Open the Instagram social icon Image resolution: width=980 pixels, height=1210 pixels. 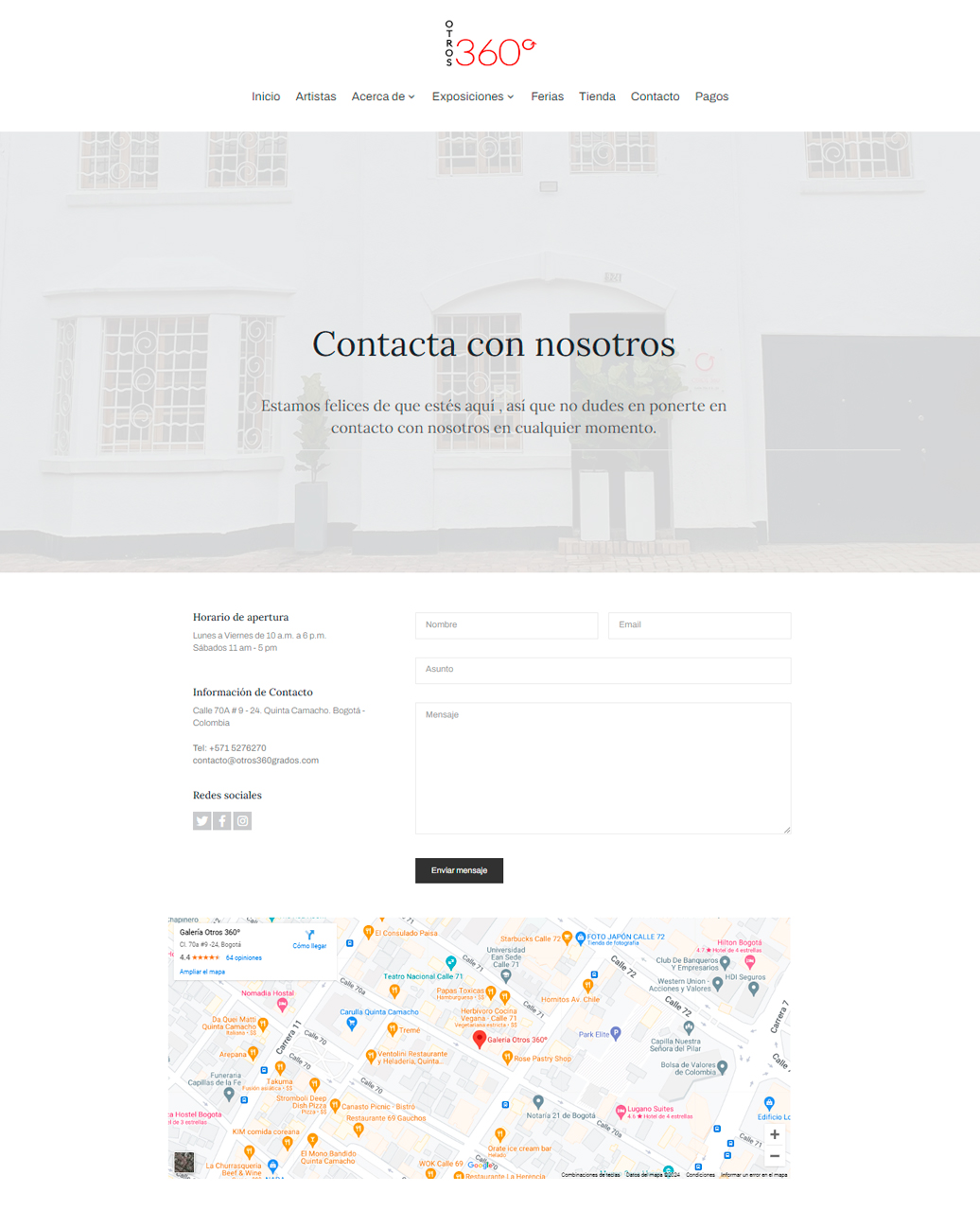[x=243, y=821]
